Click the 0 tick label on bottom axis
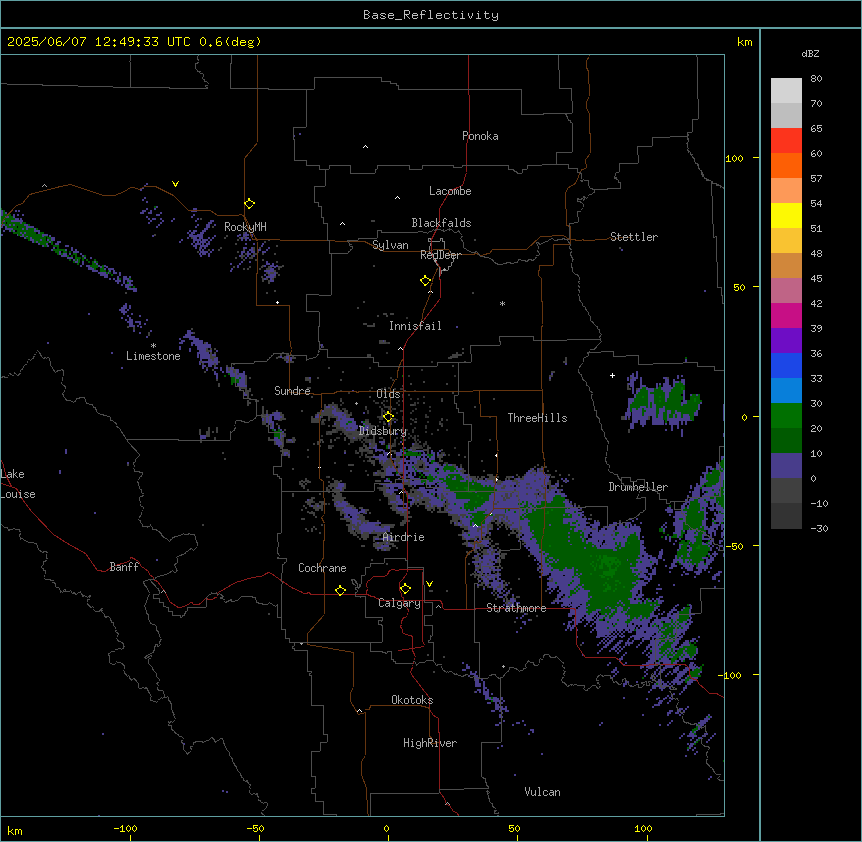862x842 pixels. 386,828
